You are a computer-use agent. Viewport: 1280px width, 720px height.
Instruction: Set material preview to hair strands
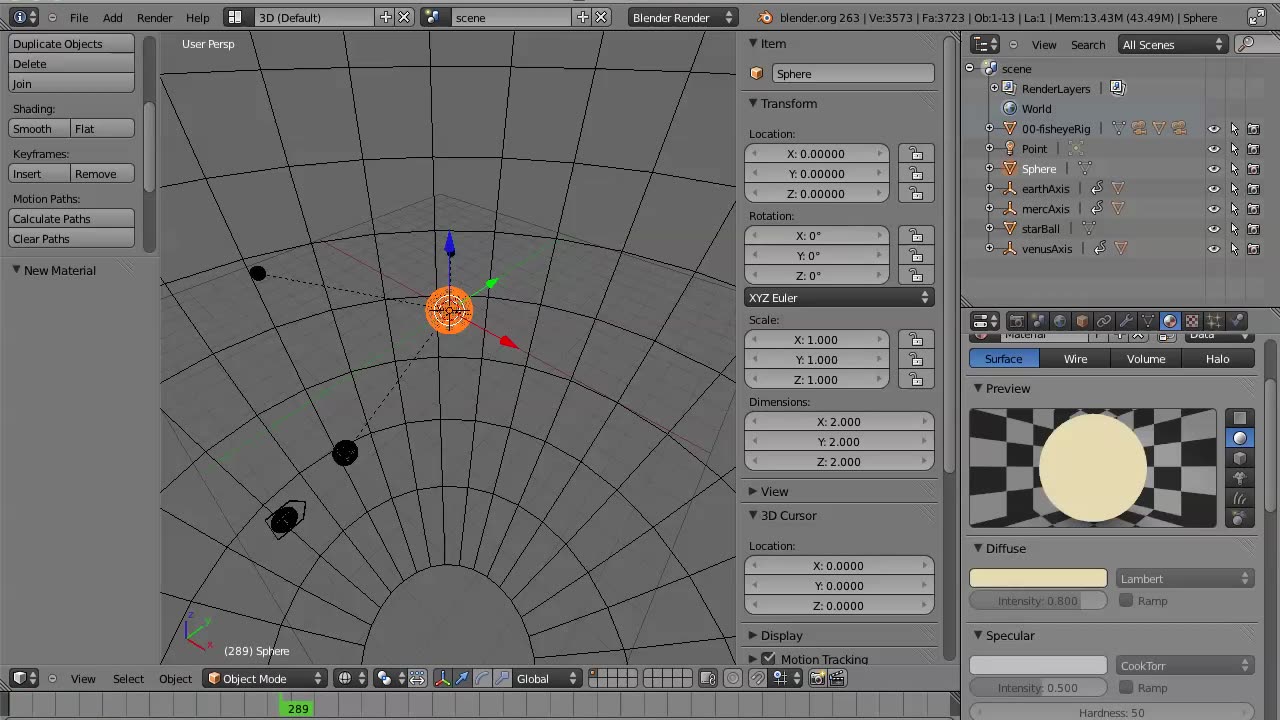[x=1240, y=498]
